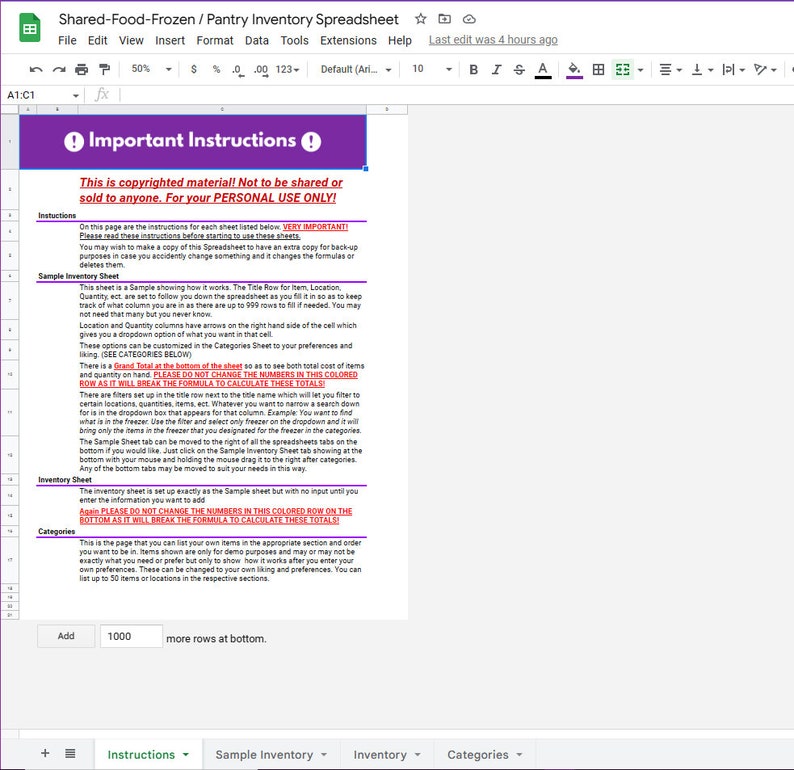Click the copyrighted material warning text
Screen dimensions: 794x770
(211, 190)
